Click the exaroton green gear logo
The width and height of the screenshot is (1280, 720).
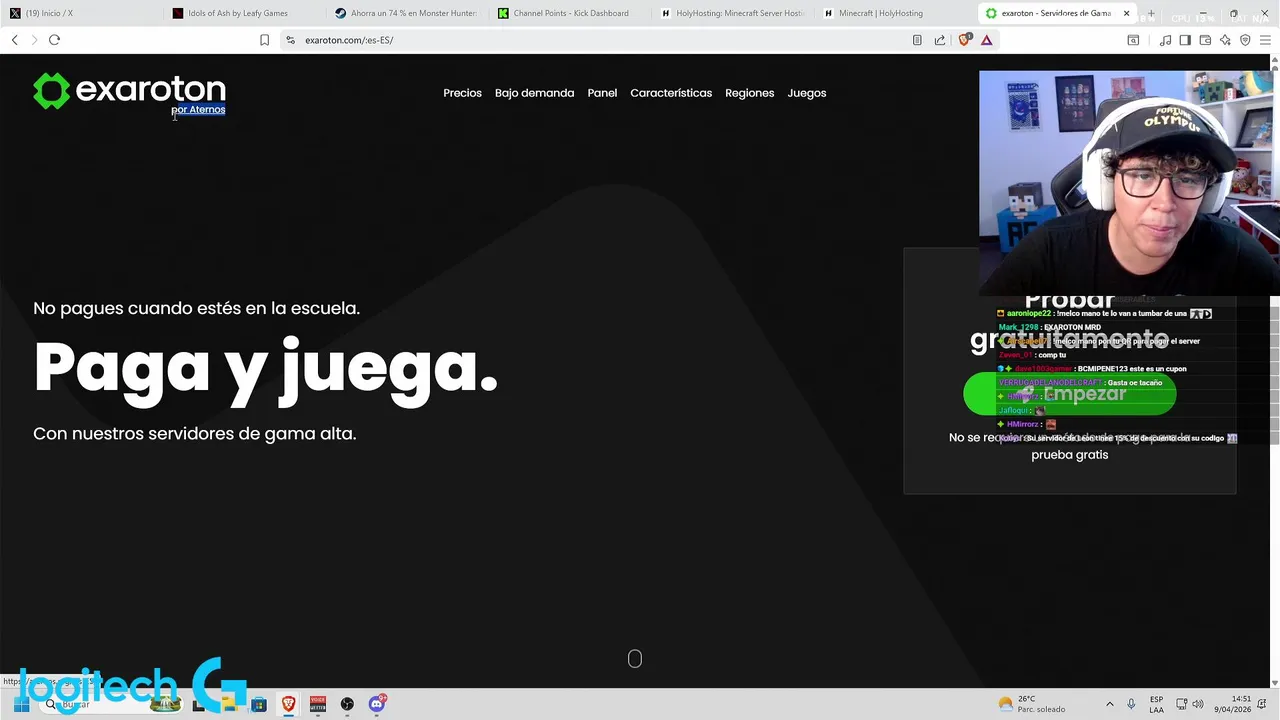click(51, 91)
